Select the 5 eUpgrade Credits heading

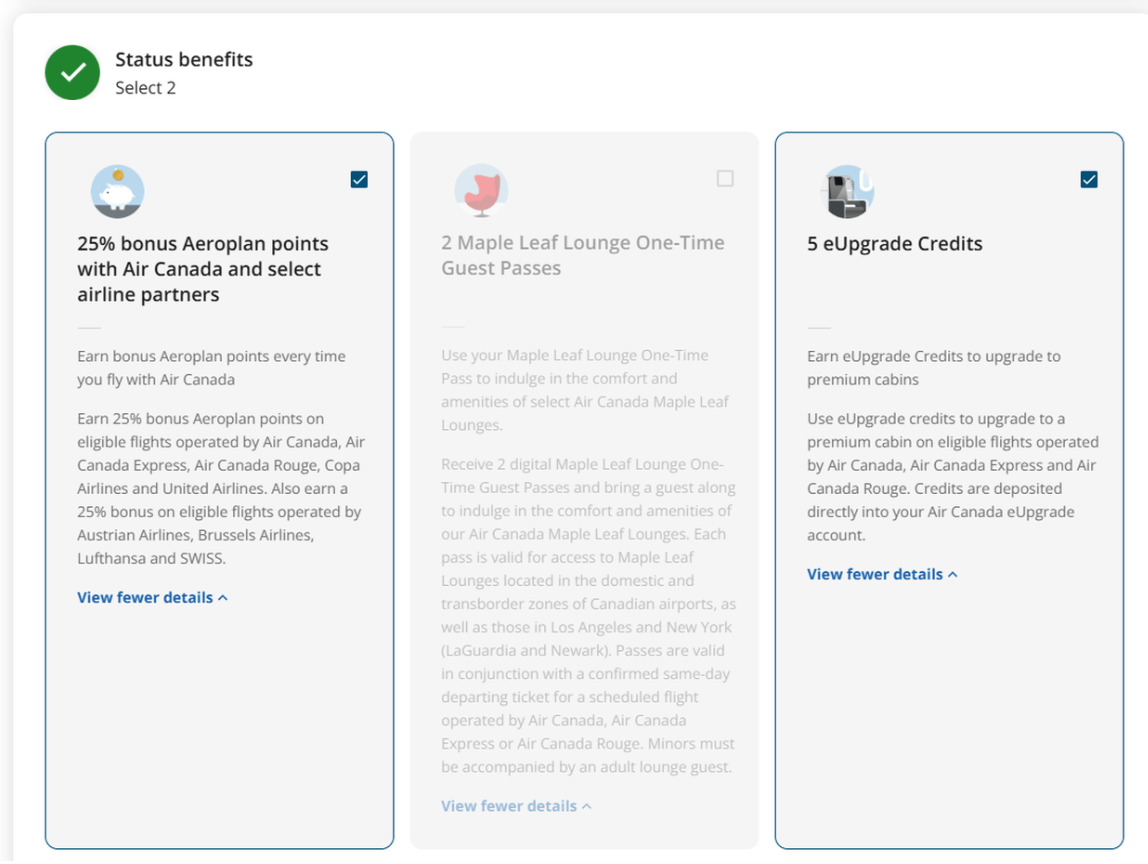tap(895, 244)
